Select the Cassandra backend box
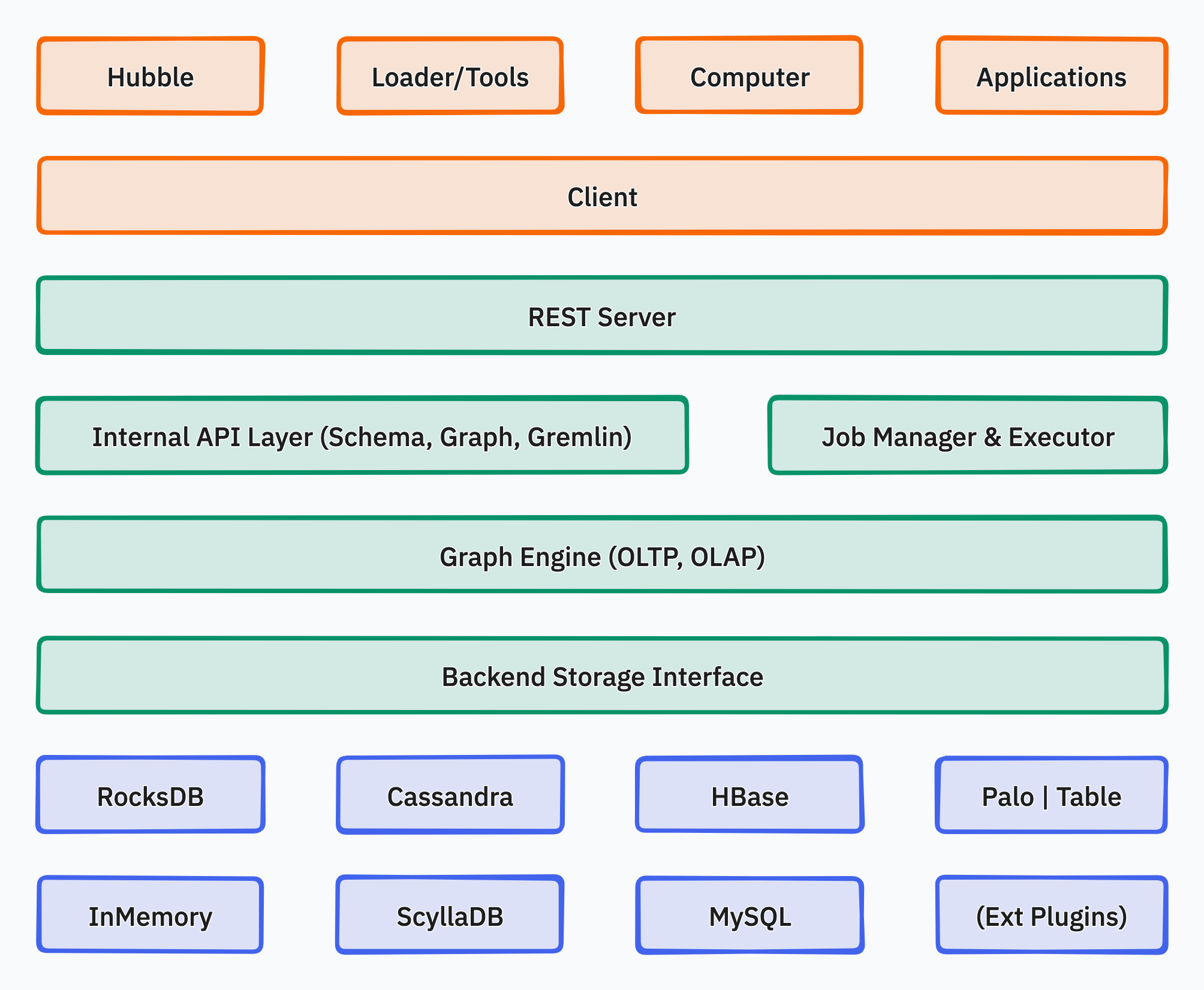Screen dimensions: 1204x990 click(450, 796)
